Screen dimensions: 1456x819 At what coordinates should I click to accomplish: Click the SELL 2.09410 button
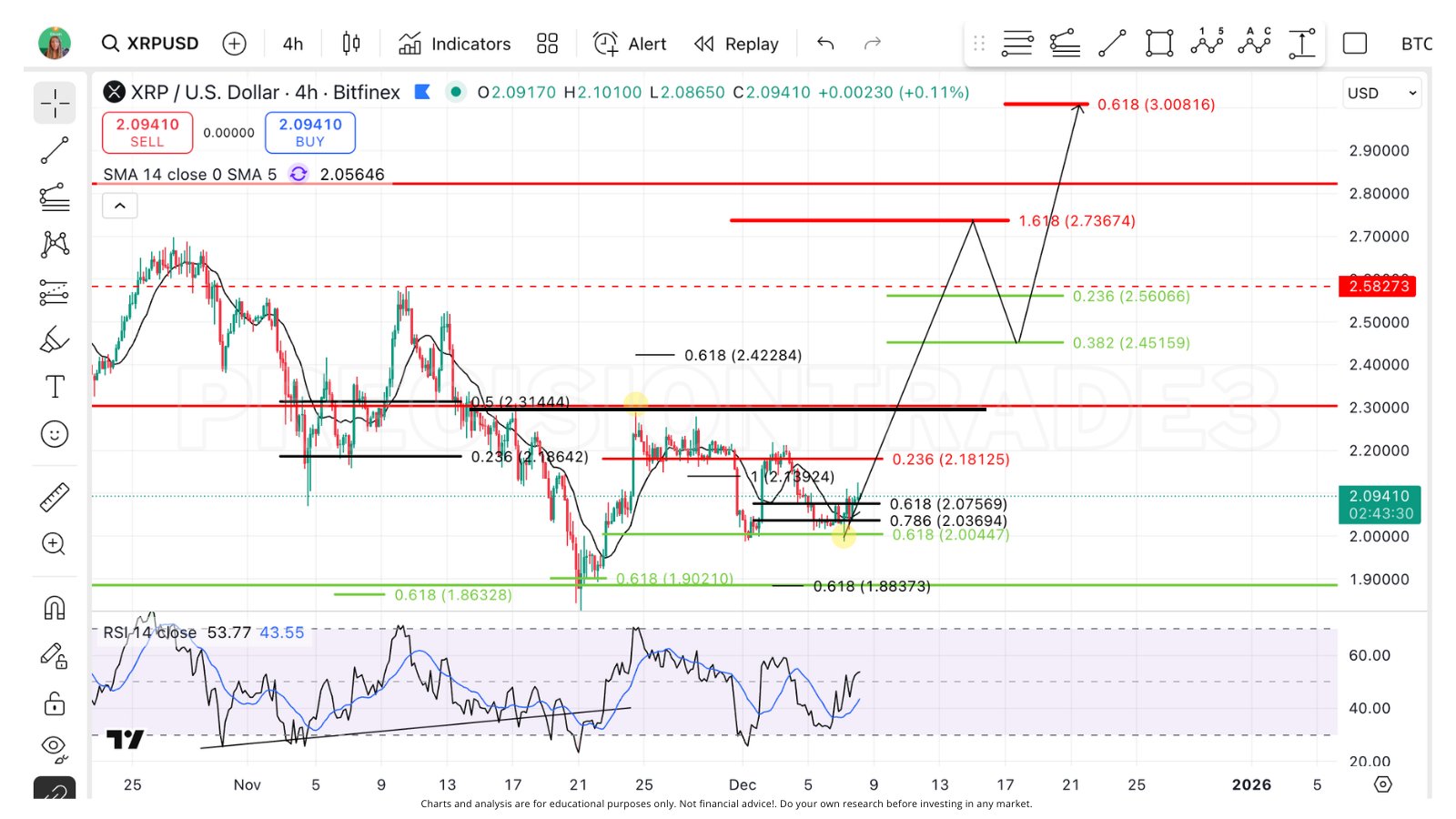pos(147,132)
